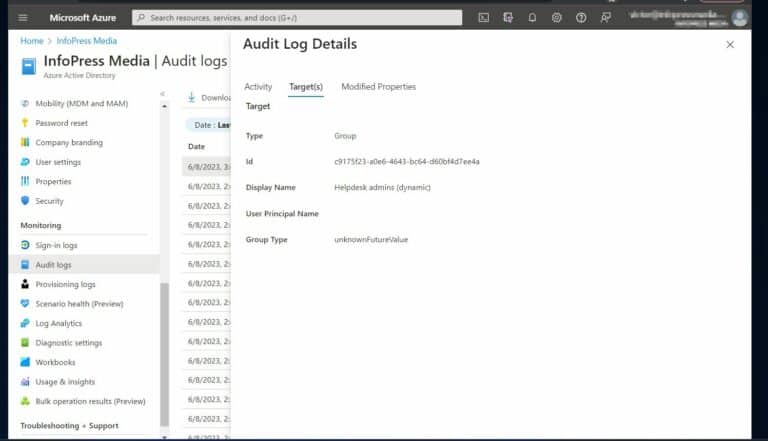Viewport: 768px width, 441px height.
Task: Click the Diagnostic settings icon
Action: pyautogui.click(x=25, y=343)
